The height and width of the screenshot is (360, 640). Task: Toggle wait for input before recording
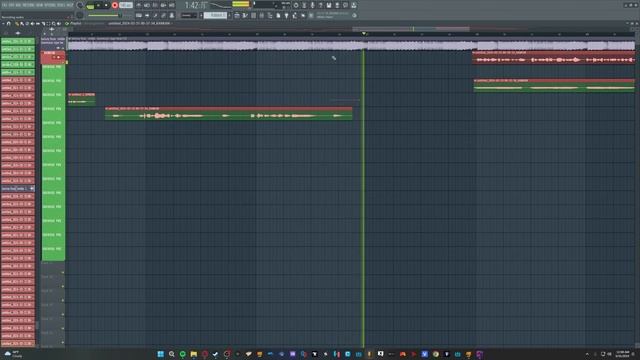click(x=147, y=5)
